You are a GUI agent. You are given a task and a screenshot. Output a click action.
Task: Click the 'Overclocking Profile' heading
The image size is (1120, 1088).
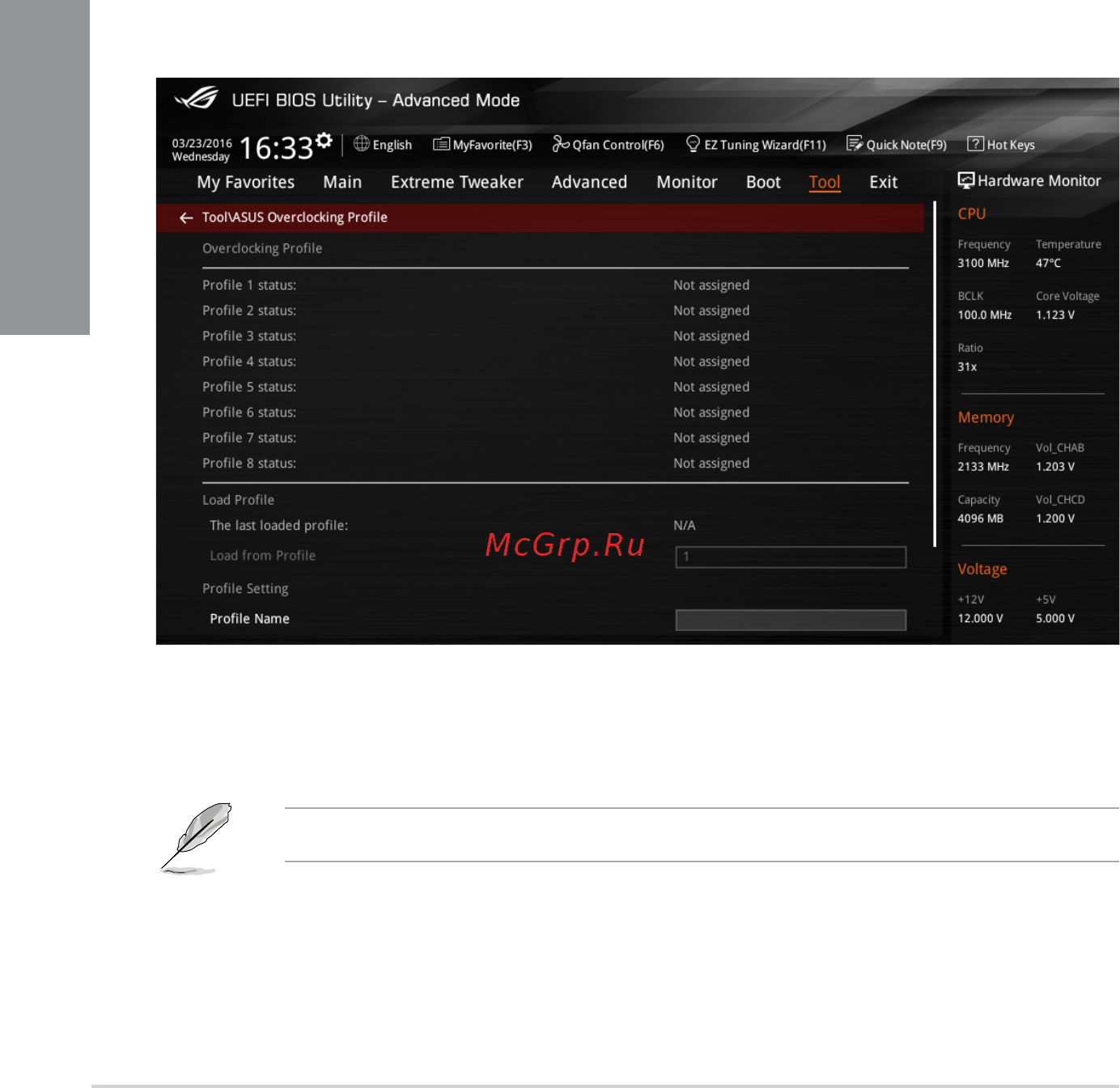(x=262, y=248)
